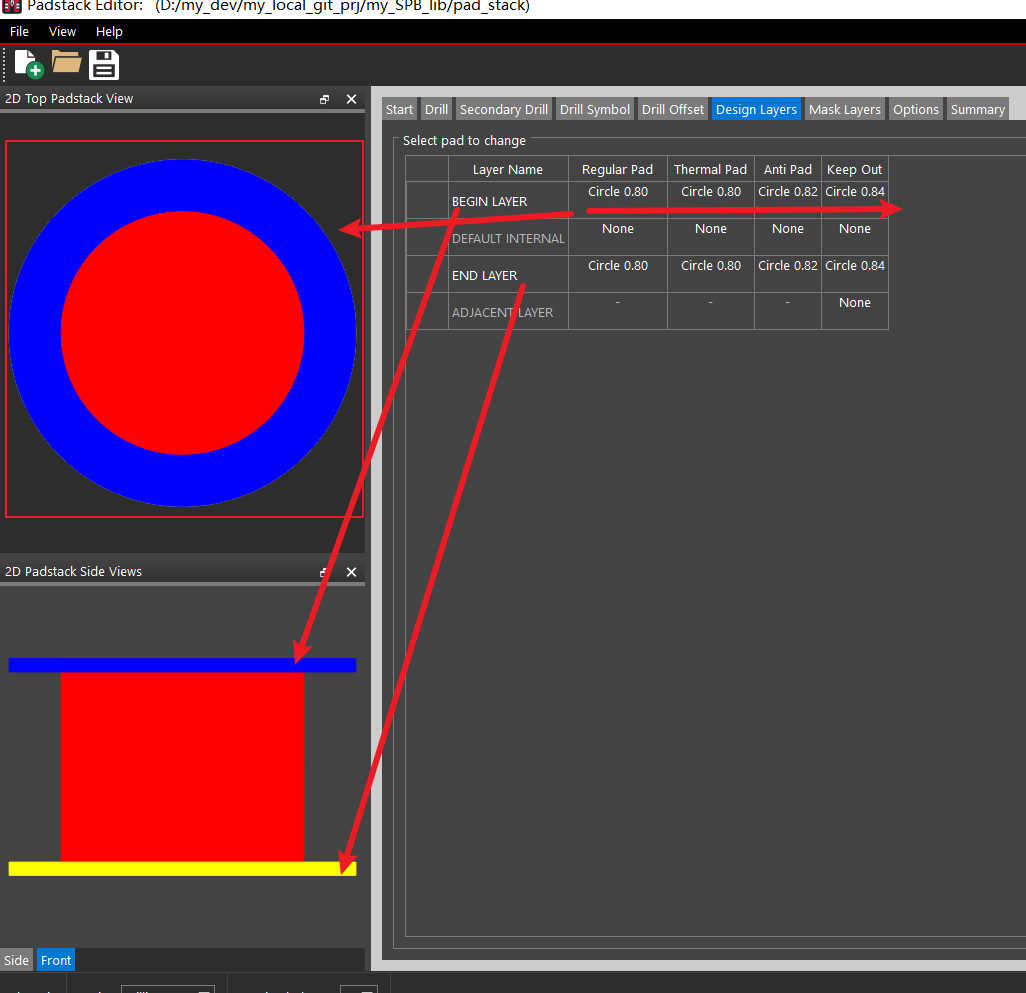Open the File menu

pyautogui.click(x=18, y=31)
